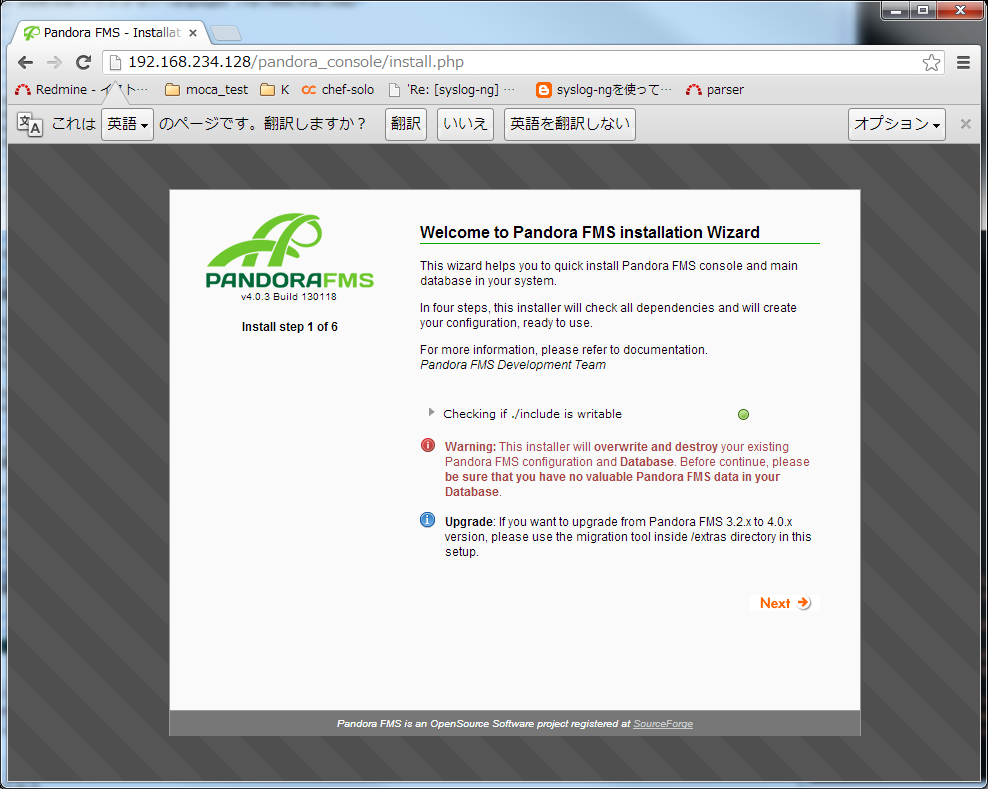Close the translation bar
Viewport: 988px width, 789px height.
[x=965, y=124]
